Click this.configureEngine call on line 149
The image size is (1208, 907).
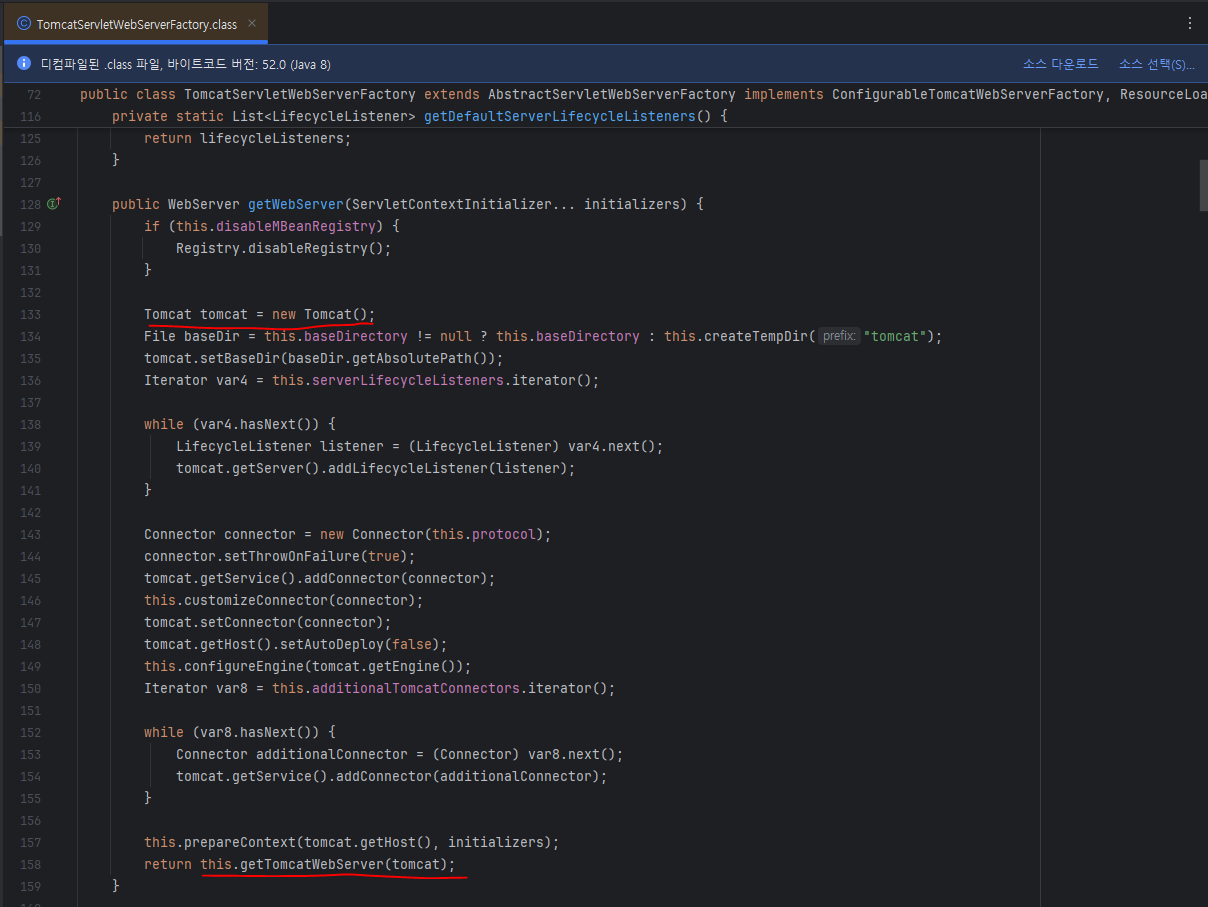tap(308, 666)
